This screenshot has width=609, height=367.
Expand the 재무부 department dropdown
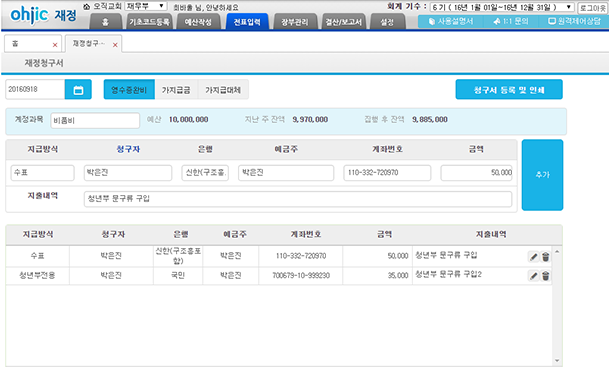(x=146, y=6)
